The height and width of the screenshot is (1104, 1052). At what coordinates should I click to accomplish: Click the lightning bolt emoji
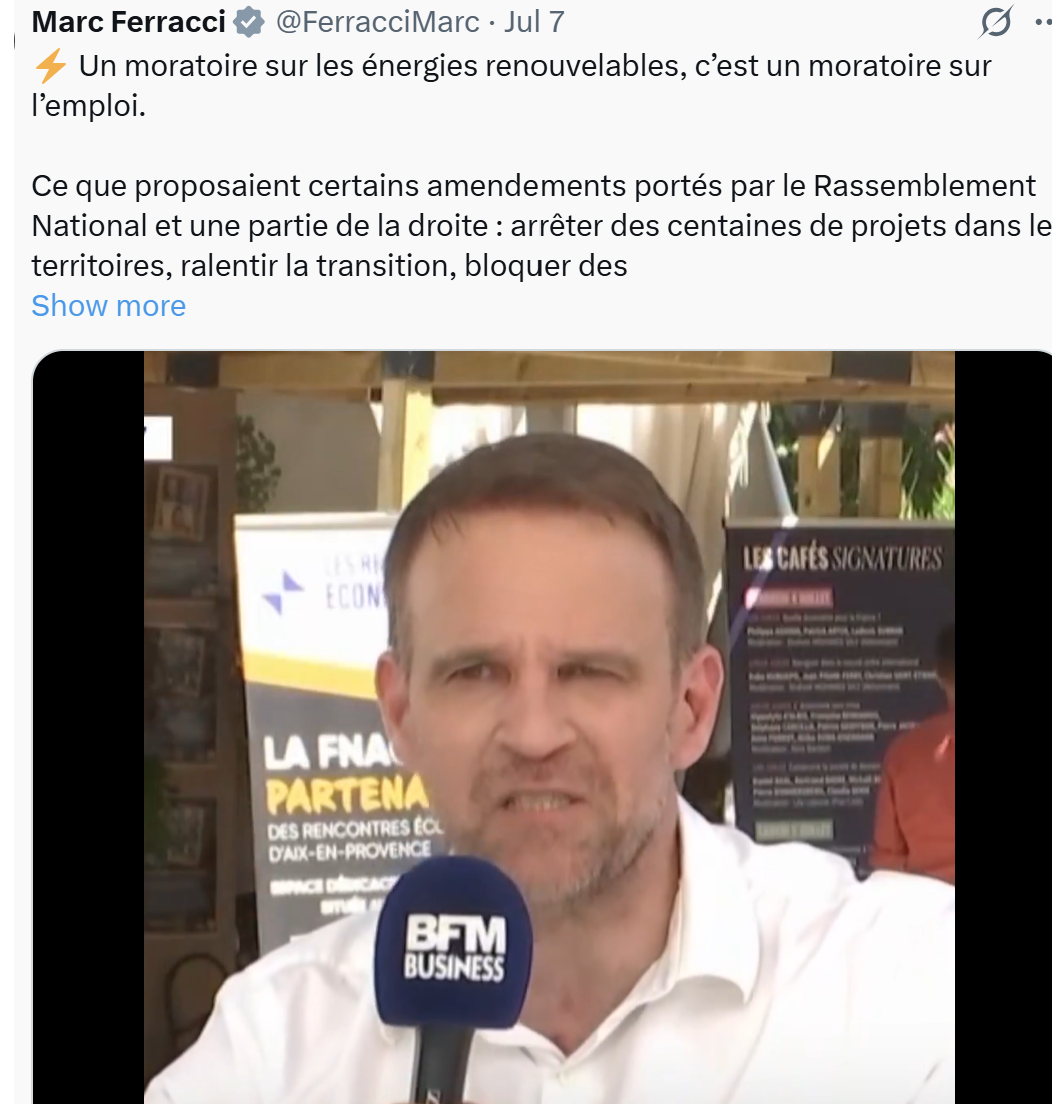pyautogui.click(x=51, y=67)
